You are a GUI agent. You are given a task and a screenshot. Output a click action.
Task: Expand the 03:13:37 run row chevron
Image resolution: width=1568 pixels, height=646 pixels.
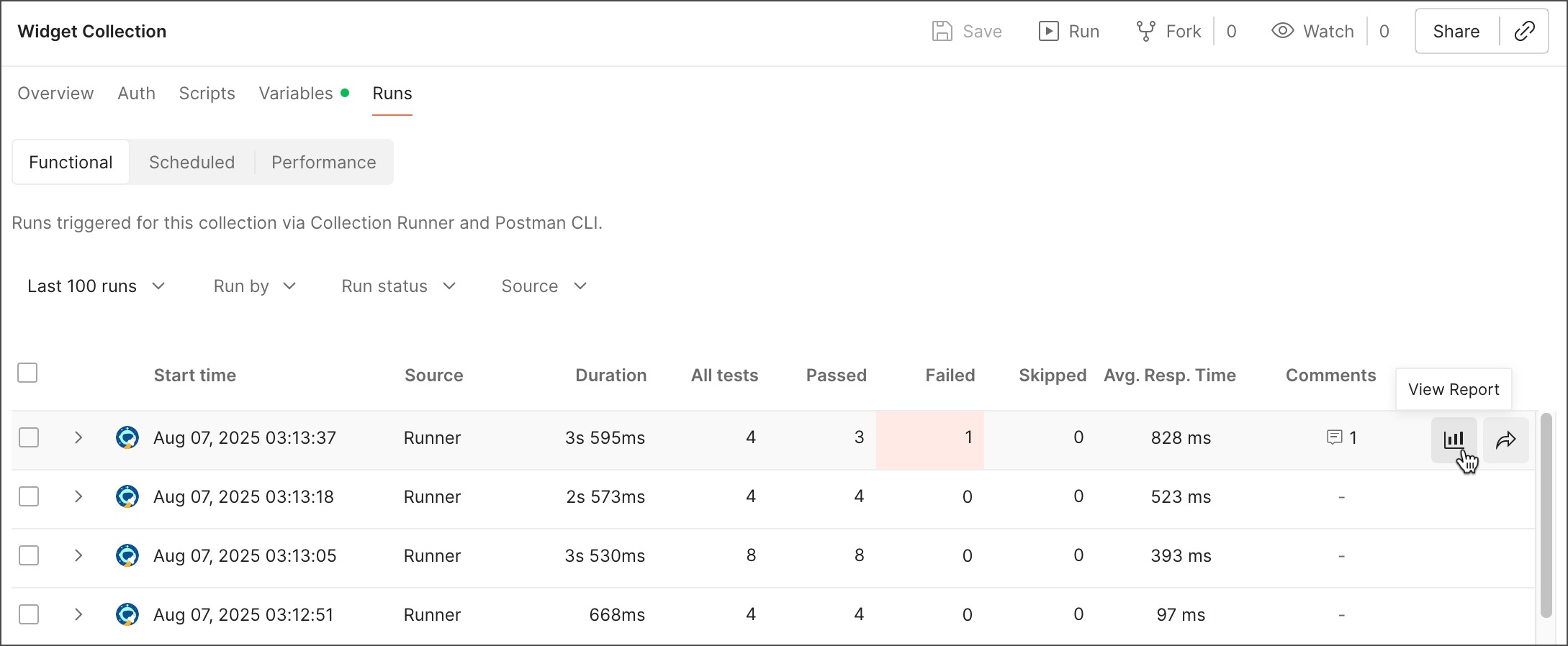click(78, 437)
